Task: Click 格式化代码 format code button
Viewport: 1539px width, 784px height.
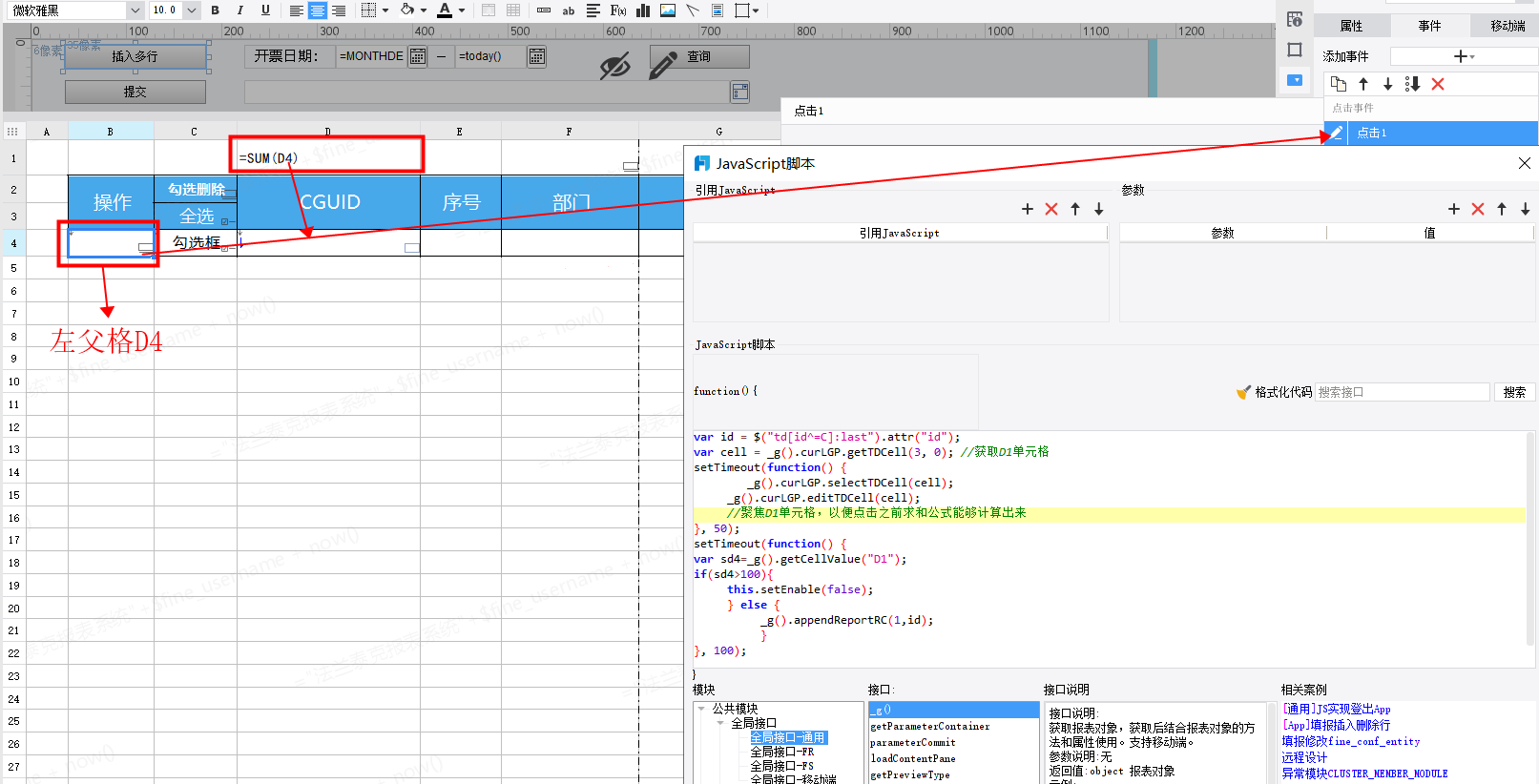Action: [x=1275, y=392]
